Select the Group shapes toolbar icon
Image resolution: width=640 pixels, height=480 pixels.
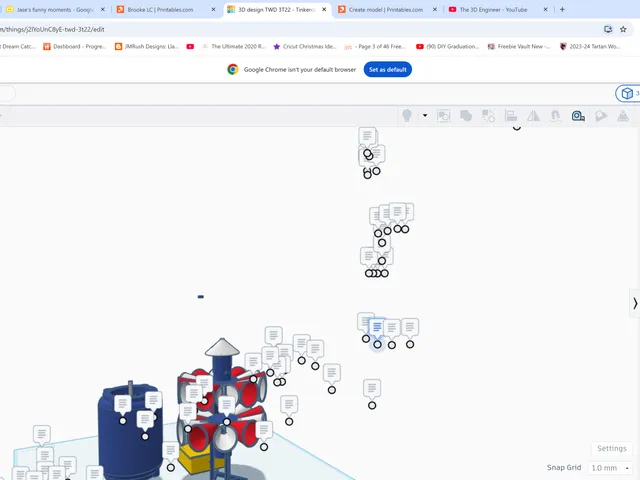(466, 116)
